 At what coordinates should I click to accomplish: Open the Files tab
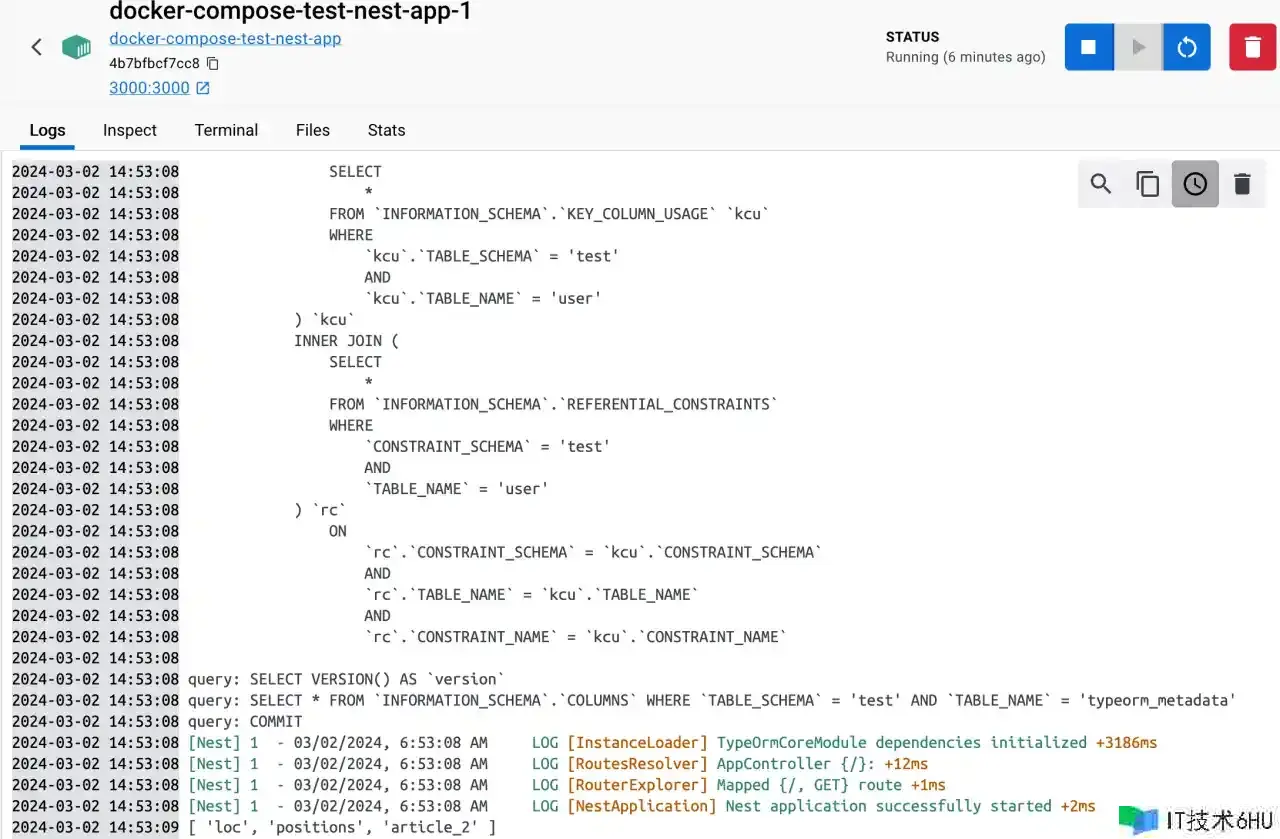(x=313, y=130)
